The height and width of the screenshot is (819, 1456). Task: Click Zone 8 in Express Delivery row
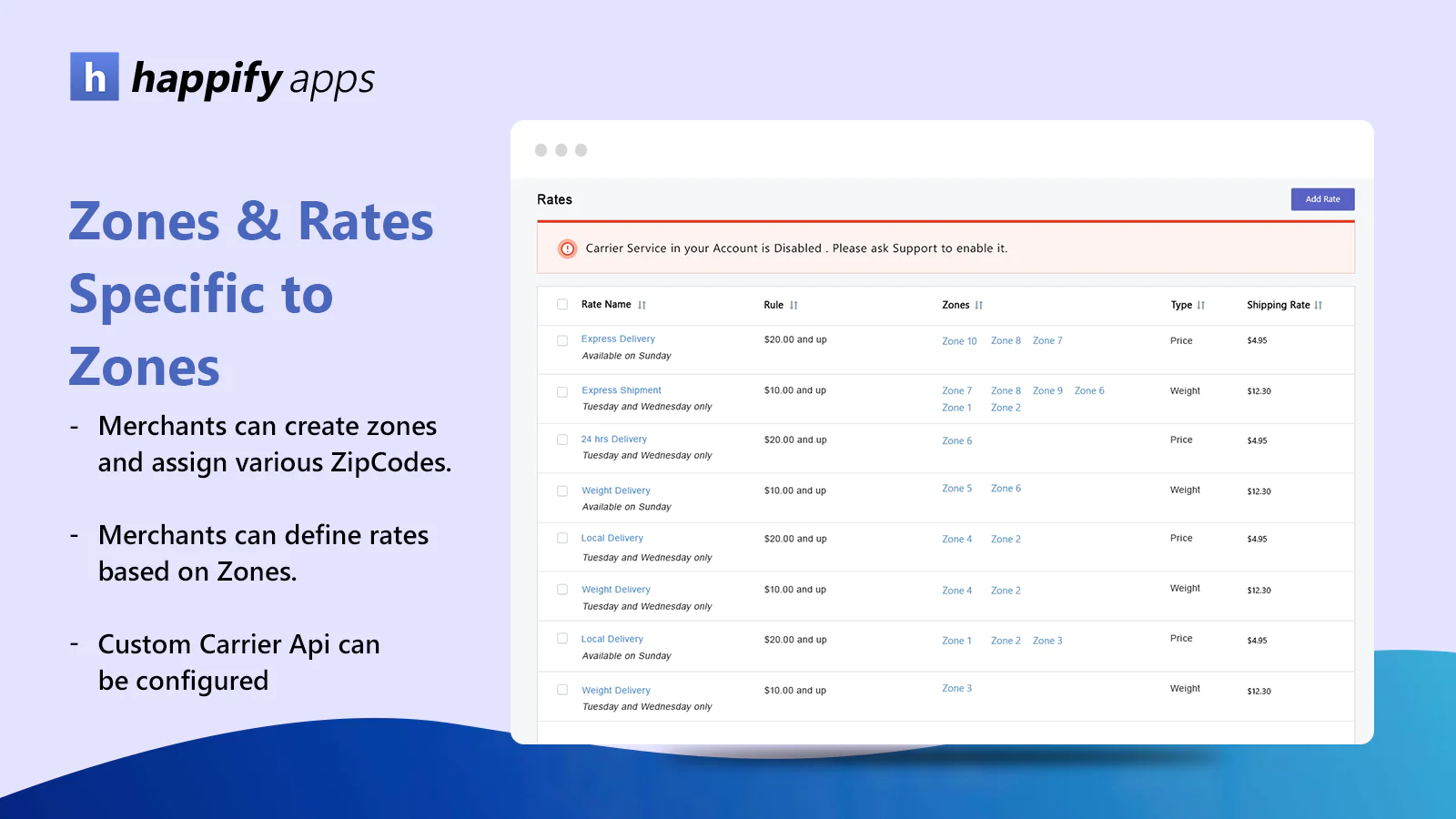pyautogui.click(x=1006, y=340)
